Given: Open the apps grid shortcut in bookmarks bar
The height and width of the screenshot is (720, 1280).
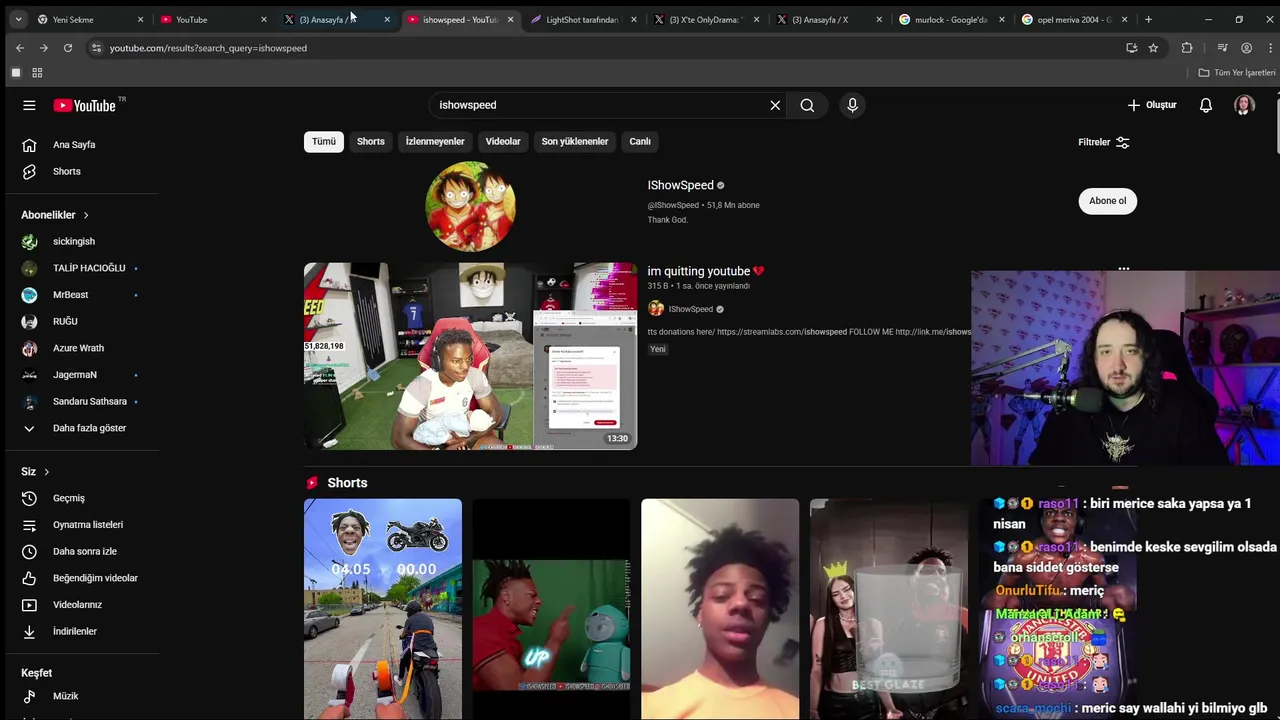Looking at the screenshot, I should click(x=37, y=73).
